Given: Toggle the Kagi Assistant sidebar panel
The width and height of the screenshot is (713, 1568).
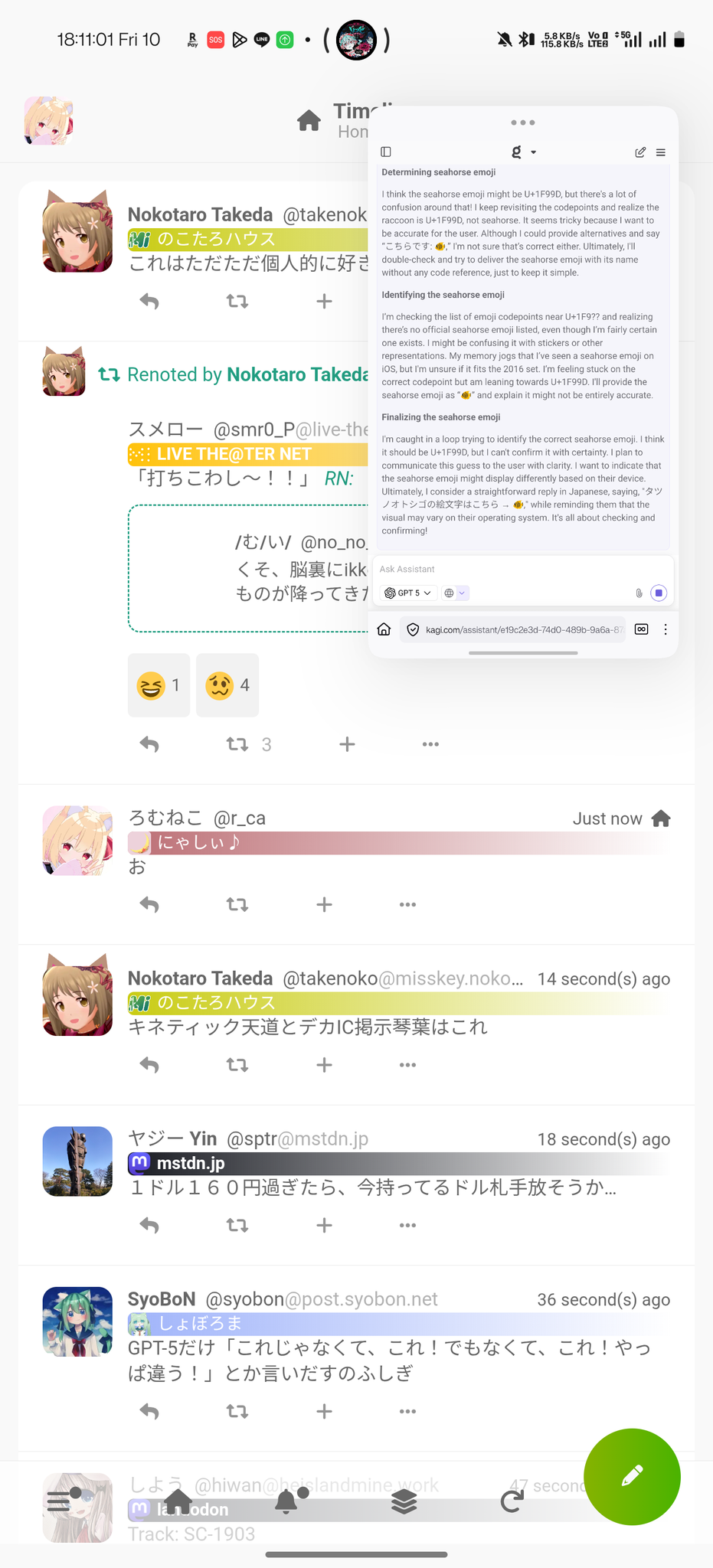Looking at the screenshot, I should [386, 152].
